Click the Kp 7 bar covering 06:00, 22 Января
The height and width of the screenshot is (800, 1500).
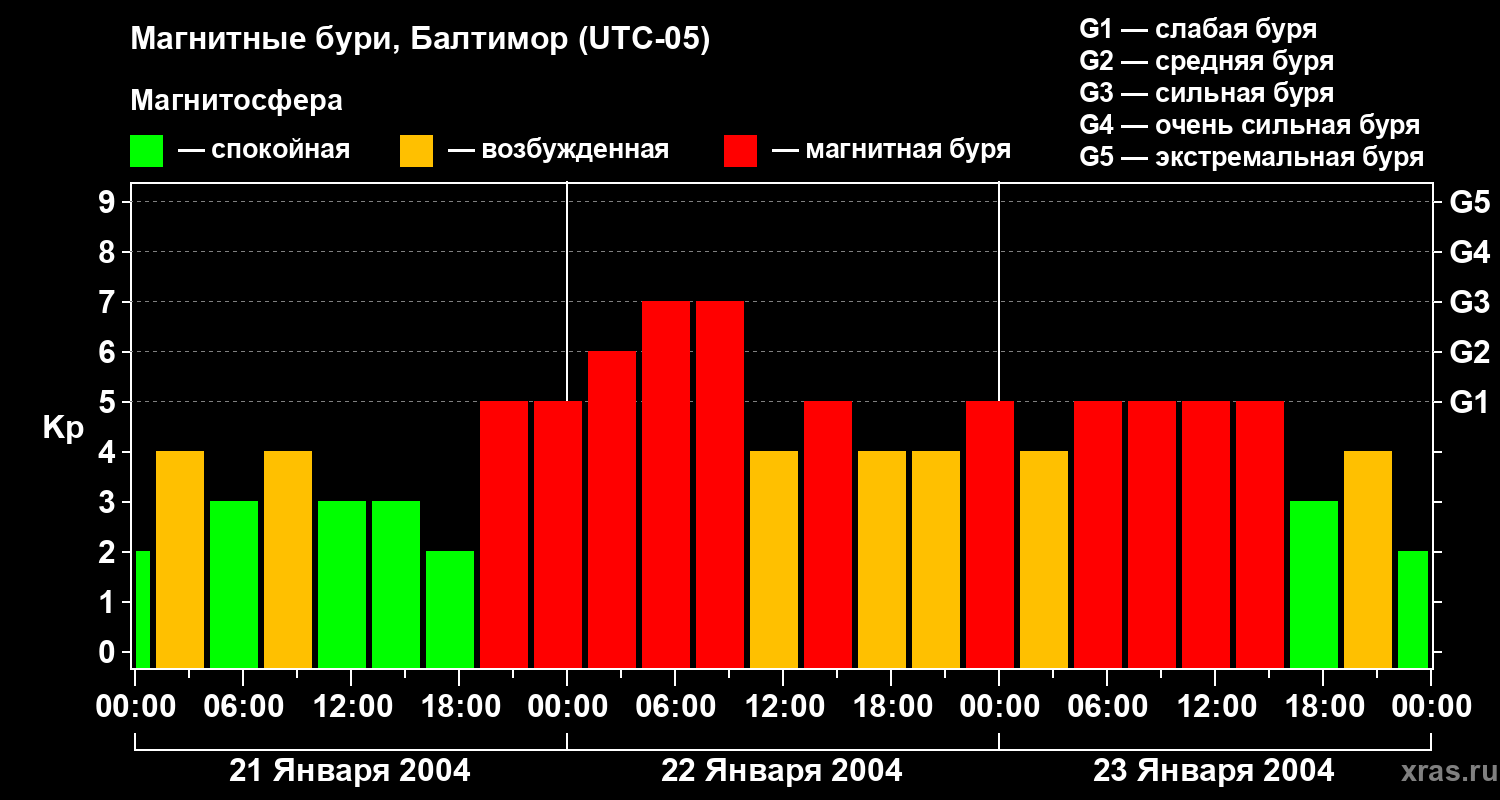click(x=666, y=484)
